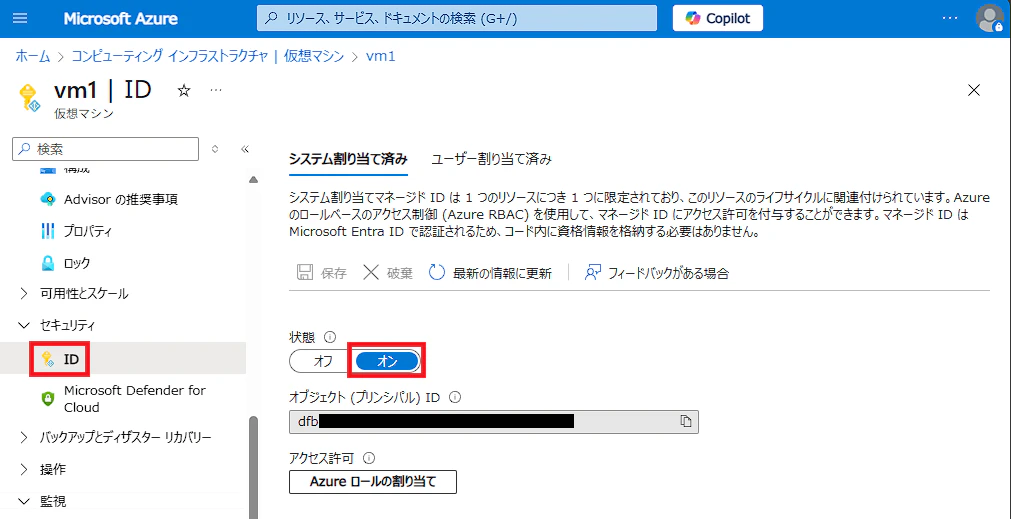Click the 保存 save toolbar button
The height and width of the screenshot is (519, 1011).
point(322,273)
